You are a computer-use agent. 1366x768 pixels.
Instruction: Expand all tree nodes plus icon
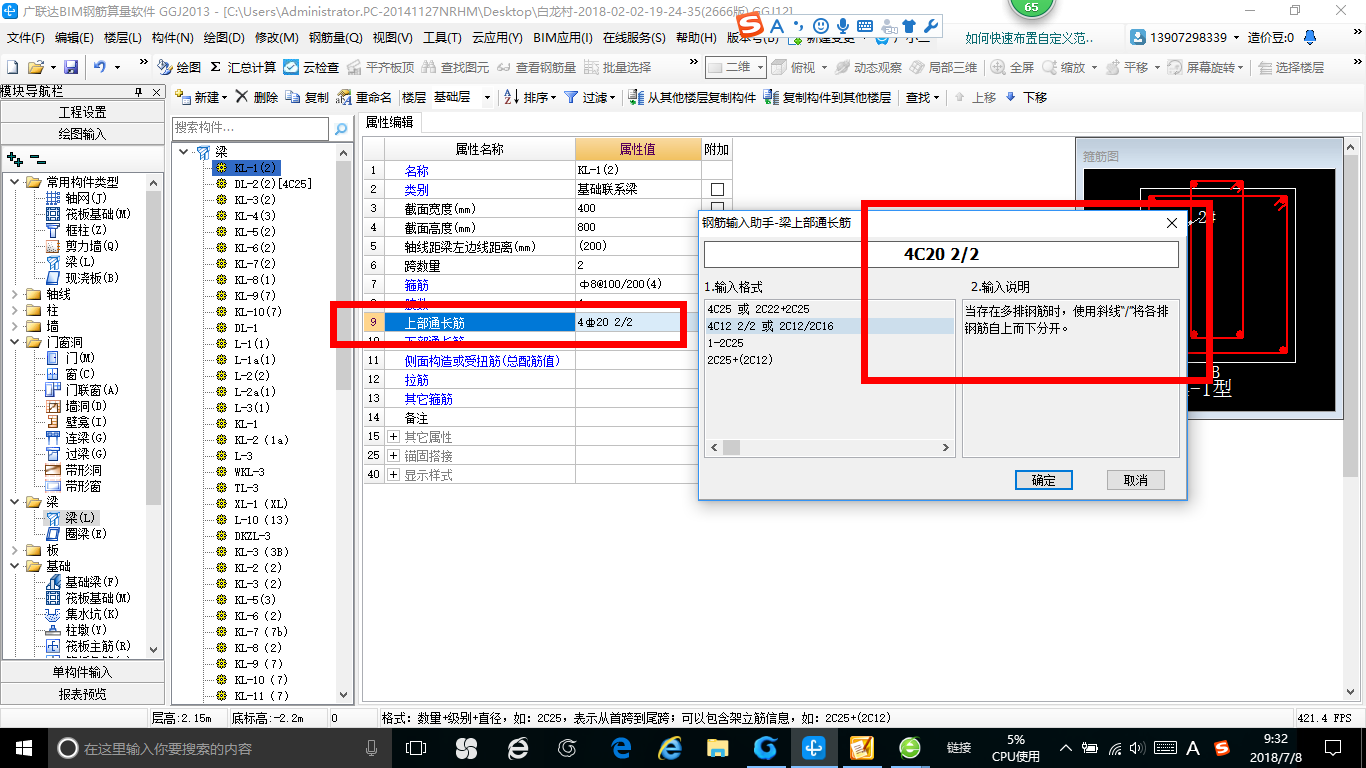point(15,158)
